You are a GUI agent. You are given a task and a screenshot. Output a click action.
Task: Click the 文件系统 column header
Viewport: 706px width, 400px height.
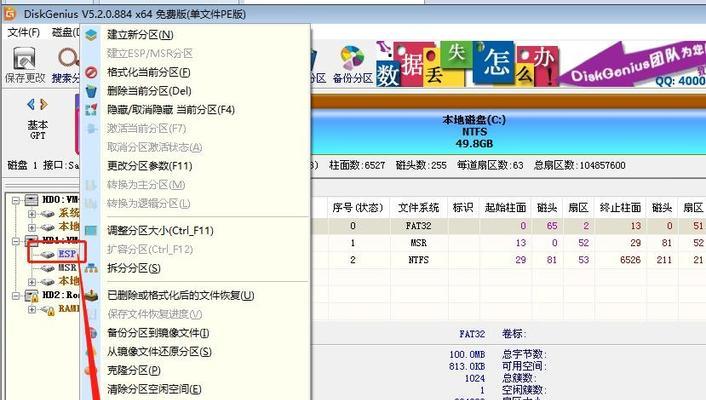click(x=418, y=208)
